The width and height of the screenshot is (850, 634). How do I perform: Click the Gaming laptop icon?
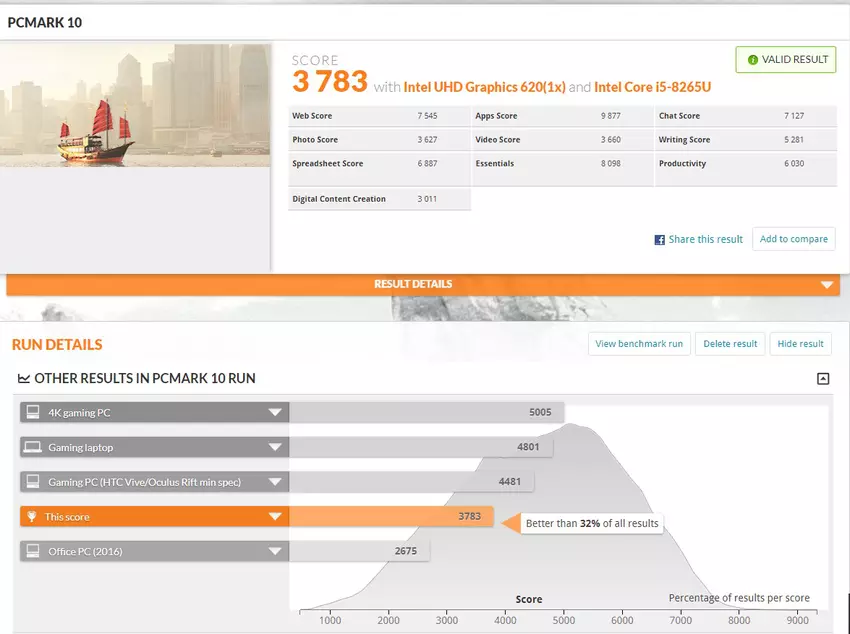[33, 447]
